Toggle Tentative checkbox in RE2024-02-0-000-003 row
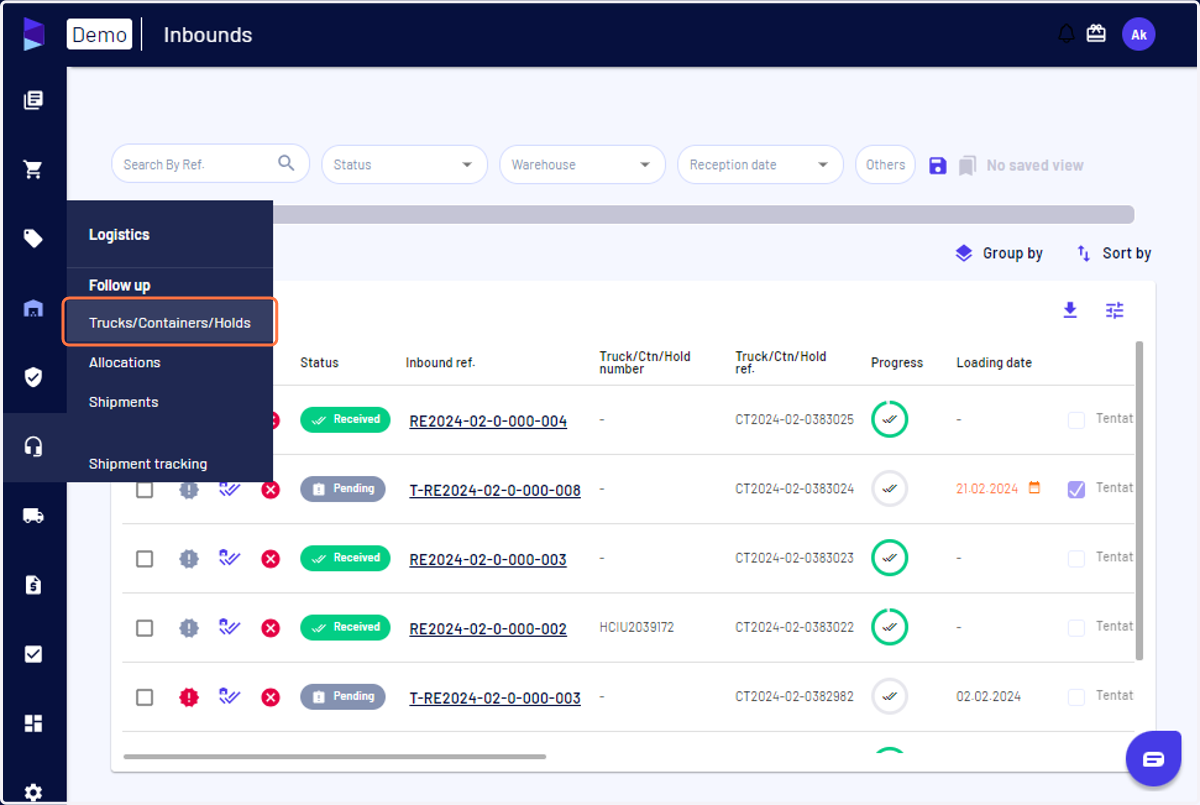Image resolution: width=1200 pixels, height=805 pixels. [1076, 558]
